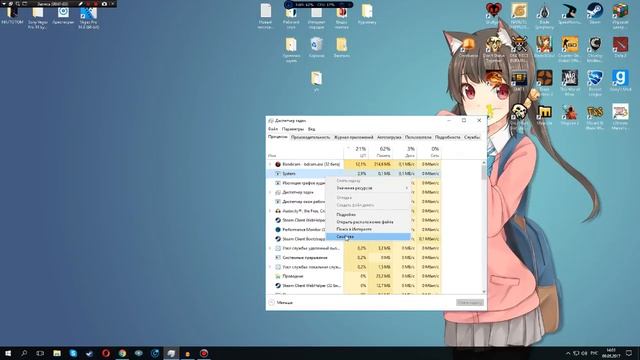Screen dimensions: 640x360
Task: Switch to the Журнал приложений tab
Action: click(x=353, y=138)
